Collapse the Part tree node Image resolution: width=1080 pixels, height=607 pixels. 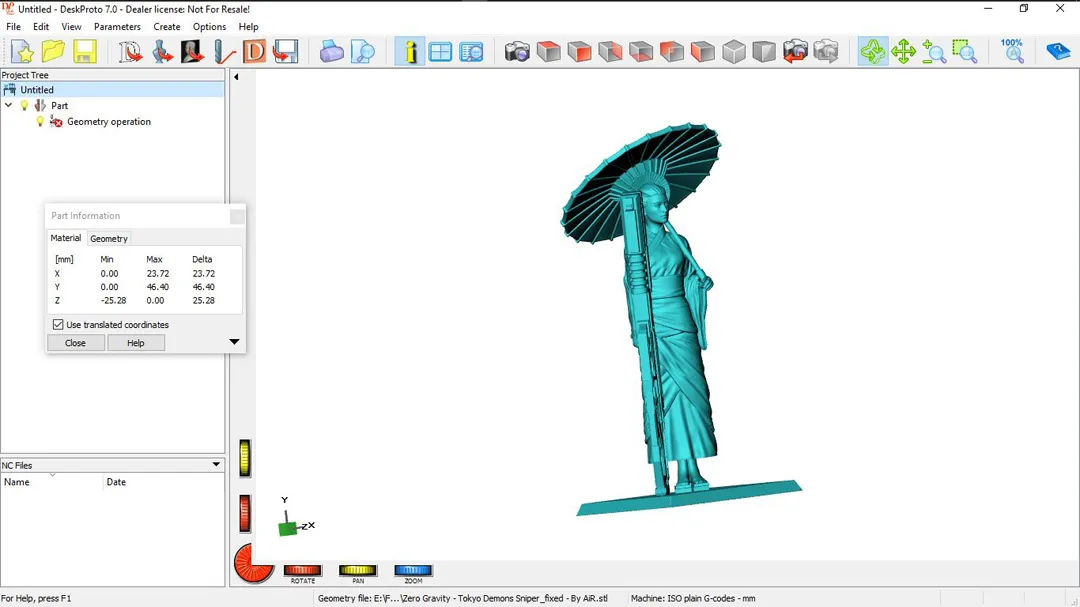pos(8,105)
